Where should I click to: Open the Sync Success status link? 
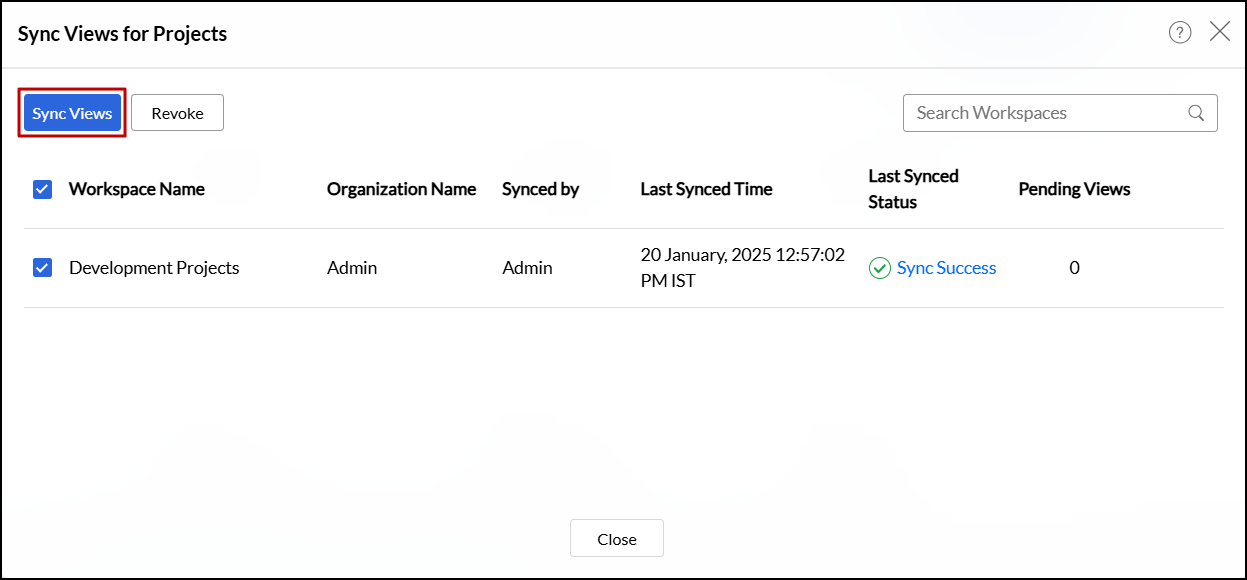point(946,268)
